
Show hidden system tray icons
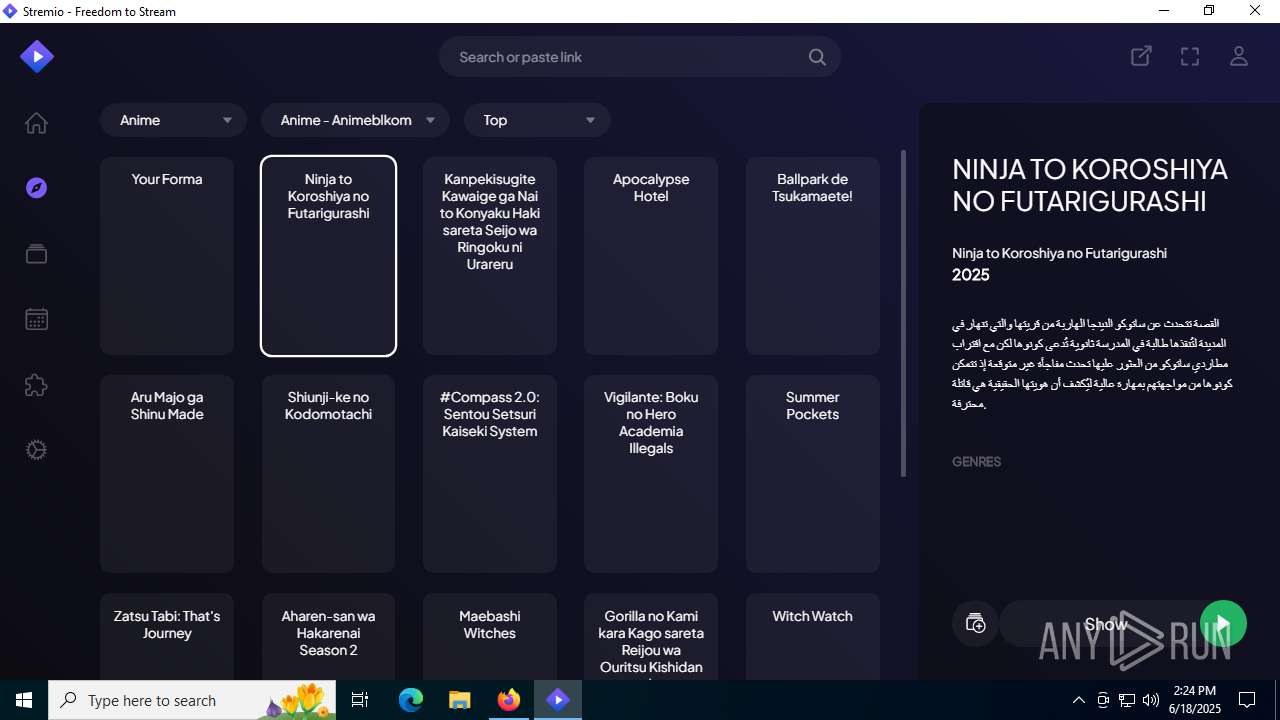click(x=1078, y=700)
